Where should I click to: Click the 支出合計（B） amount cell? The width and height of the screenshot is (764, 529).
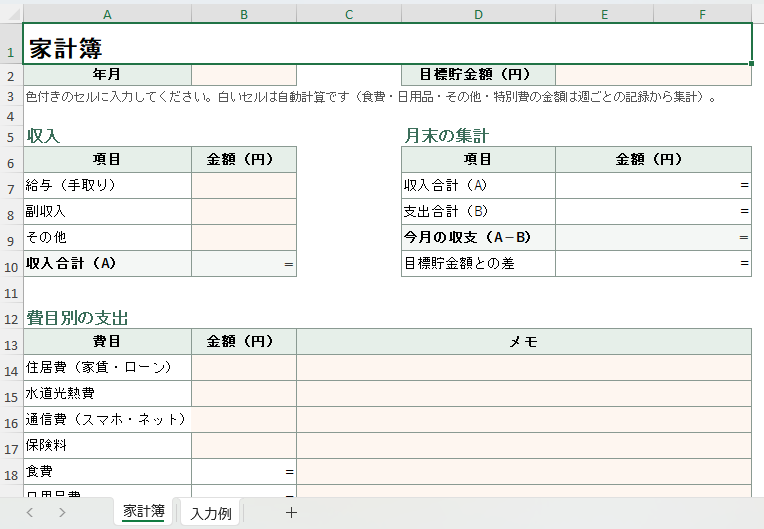(653, 211)
